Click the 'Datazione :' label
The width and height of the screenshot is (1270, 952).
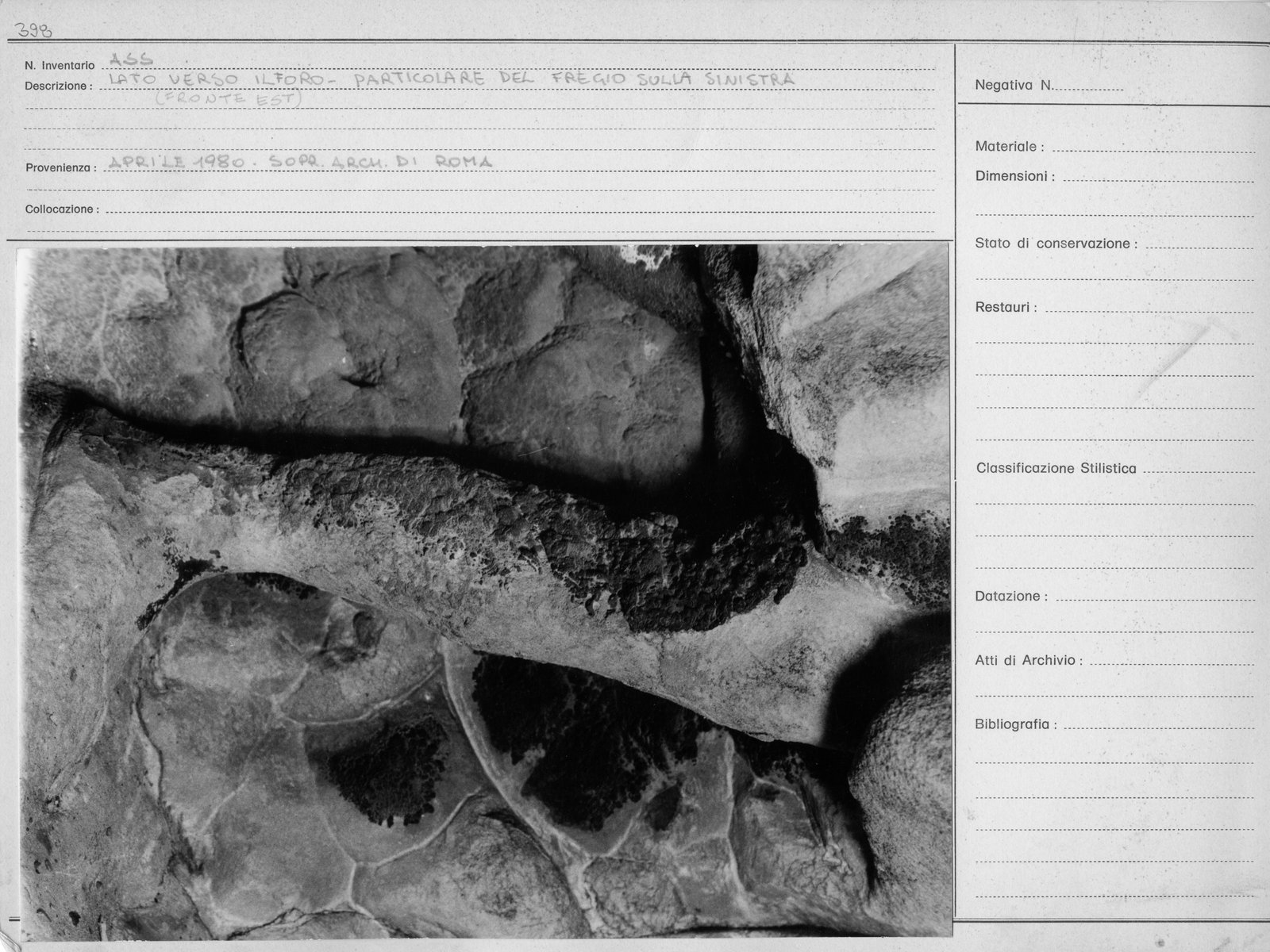[x=1011, y=596]
